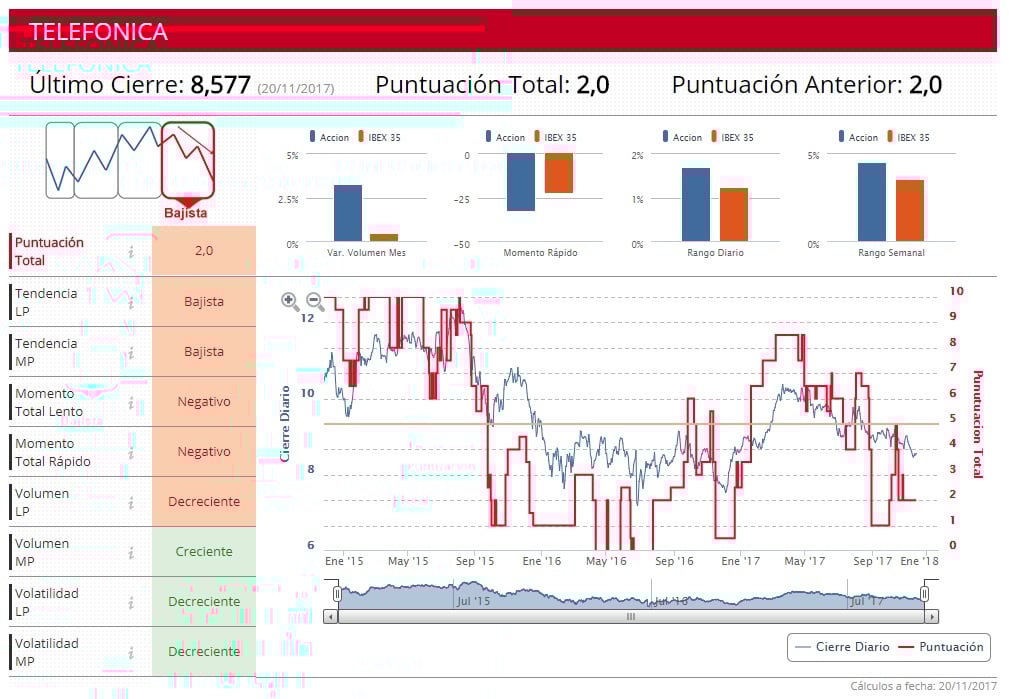This screenshot has height=699, width=1009.
Task: Open info icon for Puntuación Total
Action: [x=131, y=252]
